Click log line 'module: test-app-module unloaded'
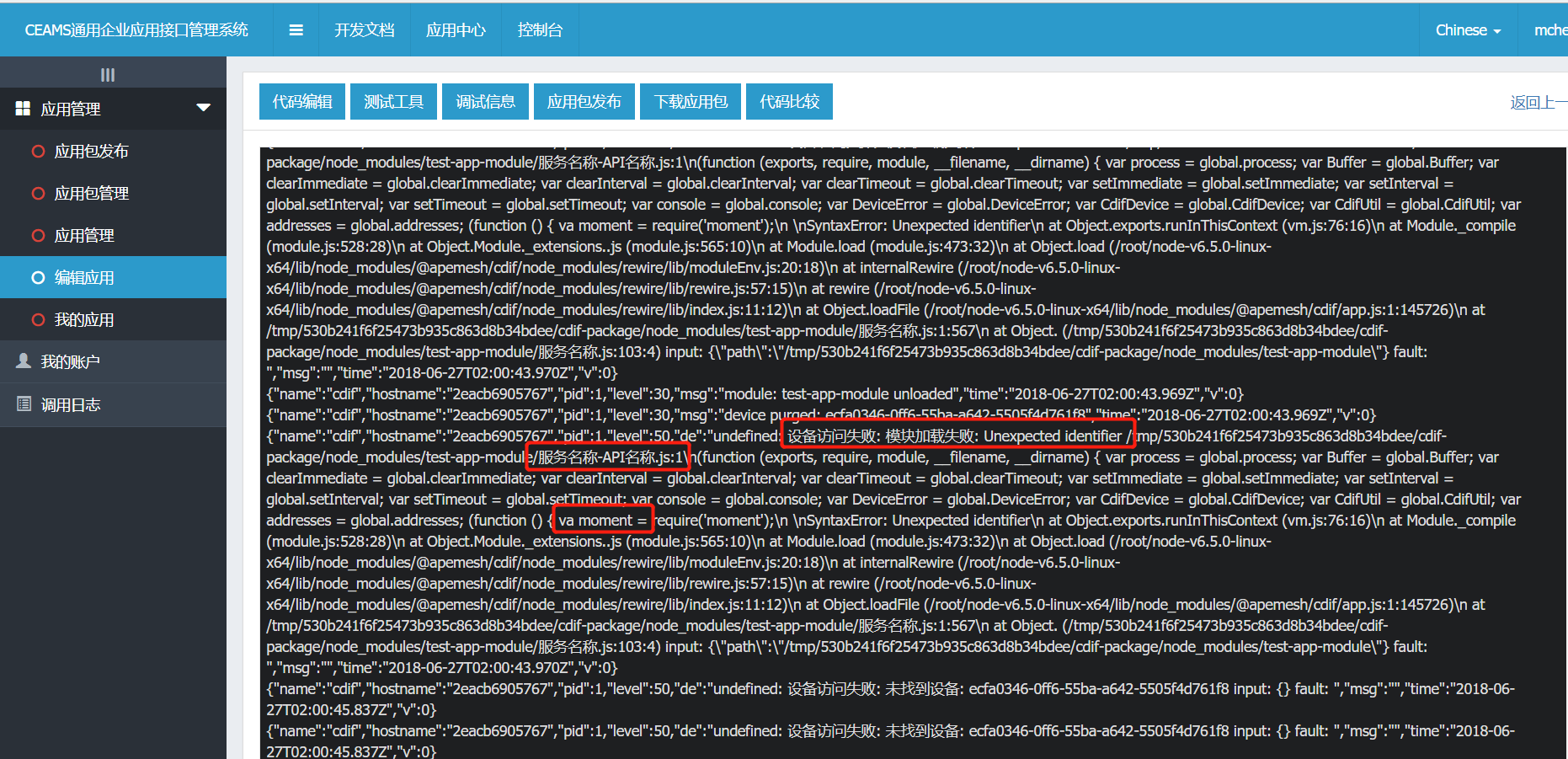The width and height of the screenshot is (1568, 759). pyautogui.click(x=755, y=394)
